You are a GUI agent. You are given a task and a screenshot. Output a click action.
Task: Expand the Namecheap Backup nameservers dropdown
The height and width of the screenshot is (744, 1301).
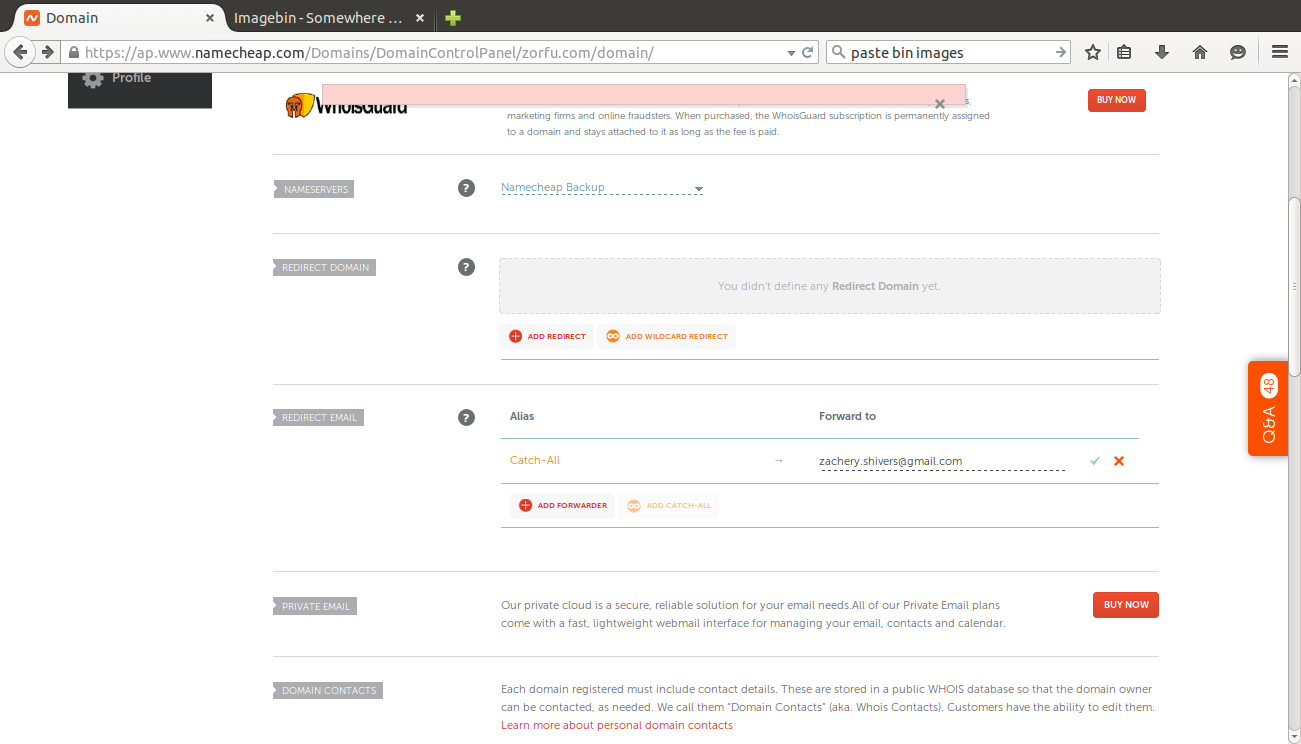[602, 188]
